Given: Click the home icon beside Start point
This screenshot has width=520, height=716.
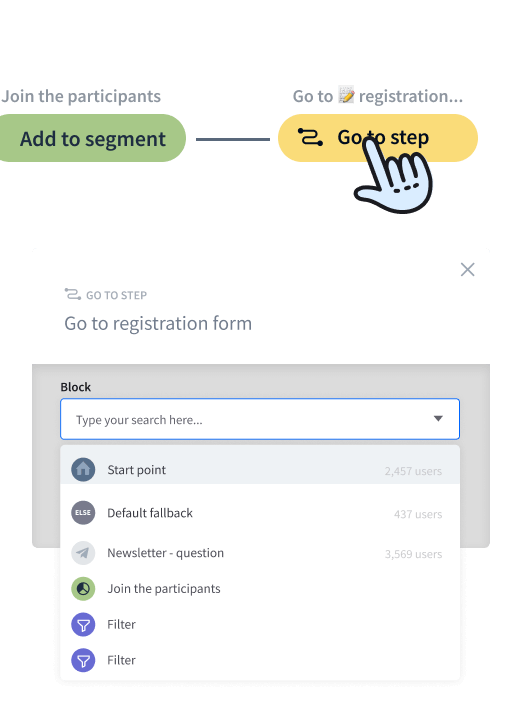Looking at the screenshot, I should click(x=83, y=469).
